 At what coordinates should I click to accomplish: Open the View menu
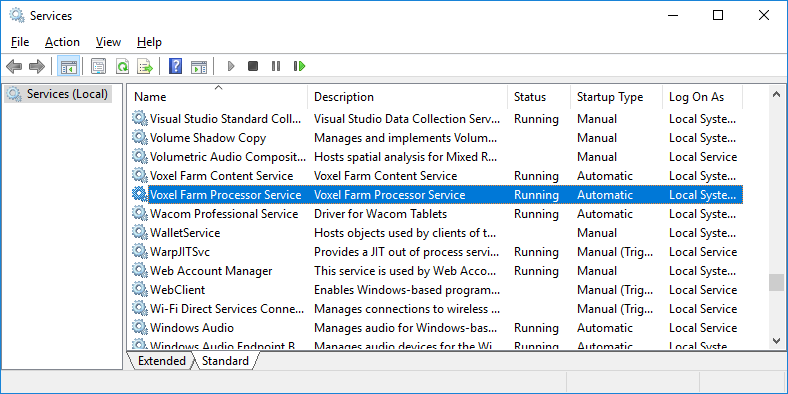click(x=108, y=42)
